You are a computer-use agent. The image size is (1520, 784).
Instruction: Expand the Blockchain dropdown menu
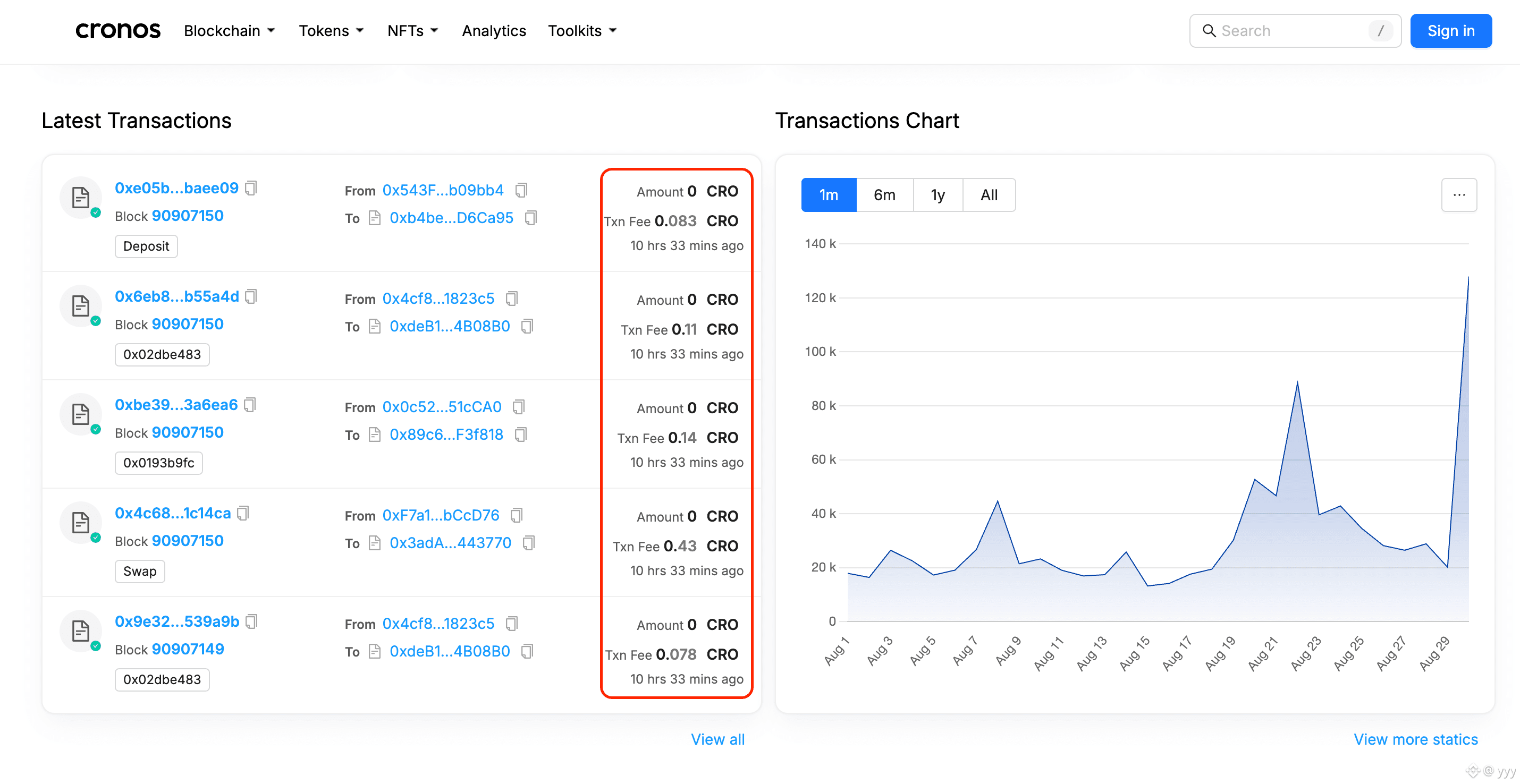tap(229, 31)
